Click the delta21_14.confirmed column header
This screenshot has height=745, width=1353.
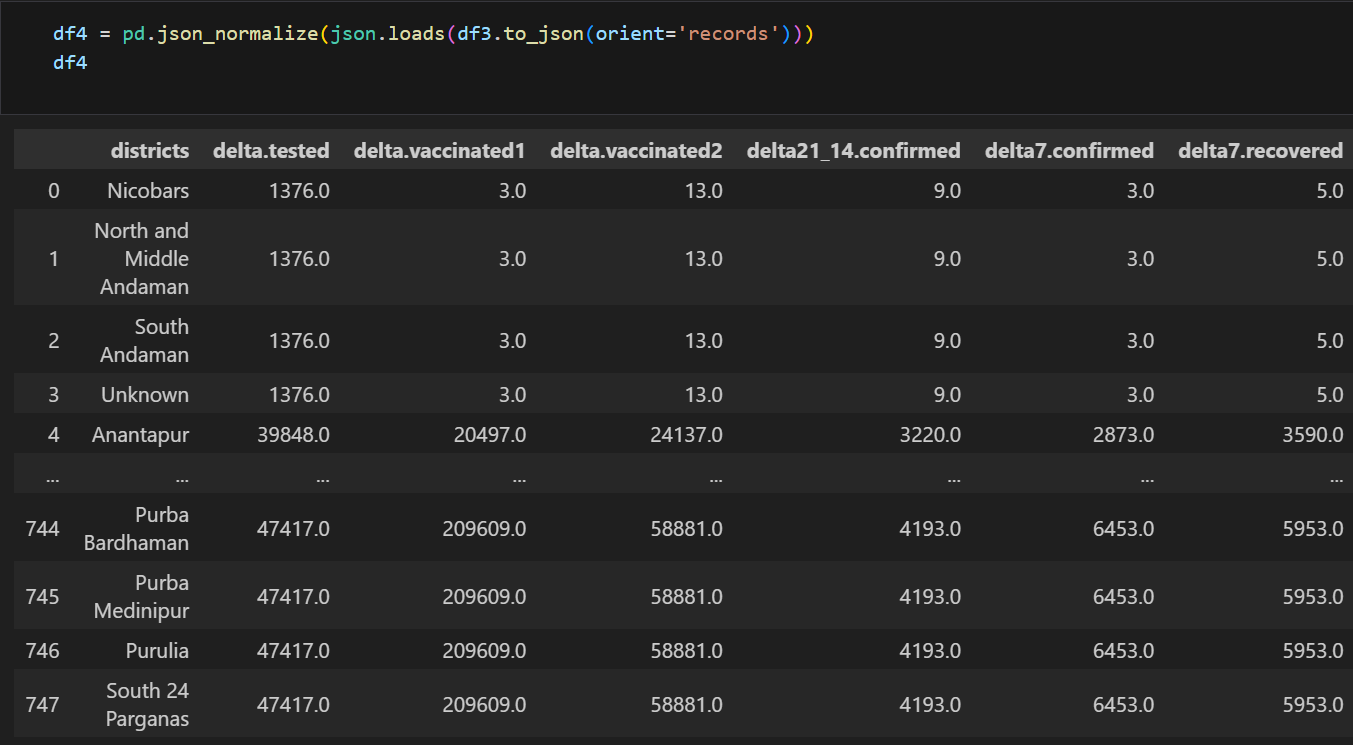click(853, 150)
